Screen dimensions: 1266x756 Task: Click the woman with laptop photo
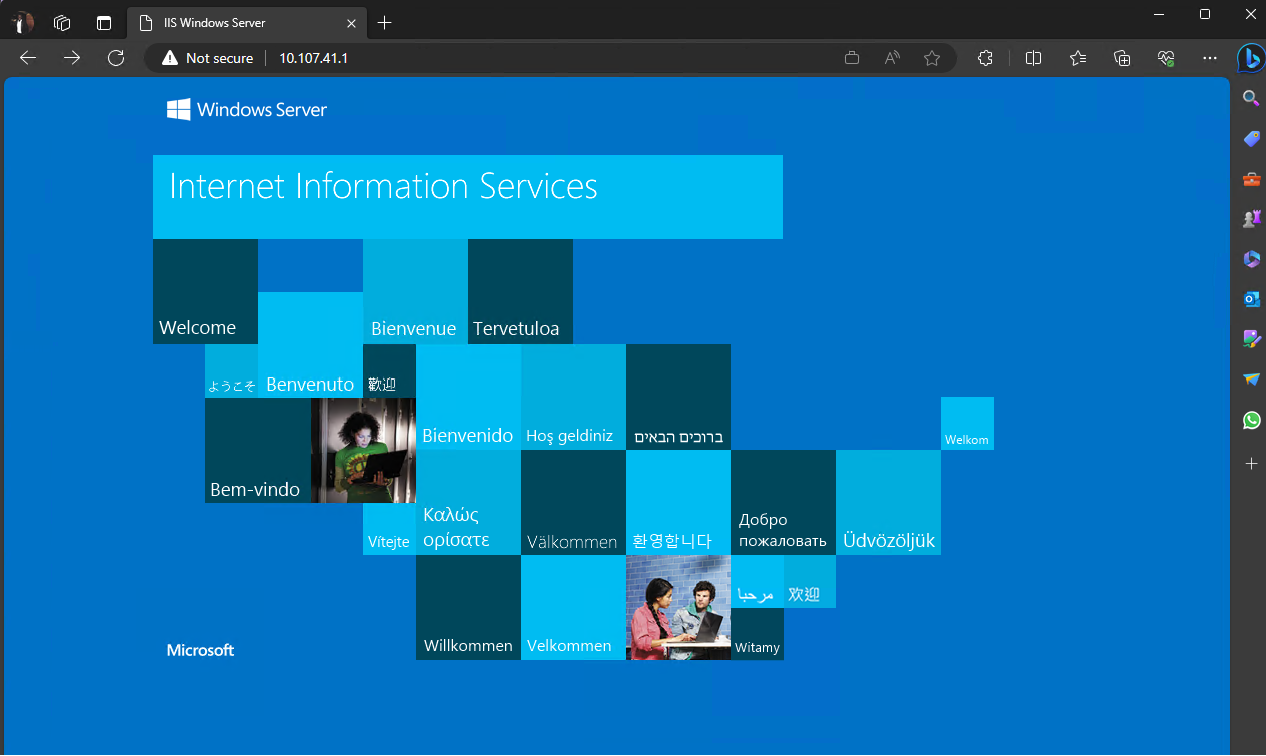(x=363, y=450)
